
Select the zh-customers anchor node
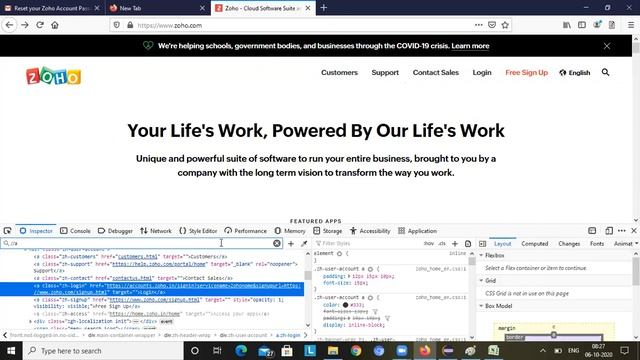(131, 257)
